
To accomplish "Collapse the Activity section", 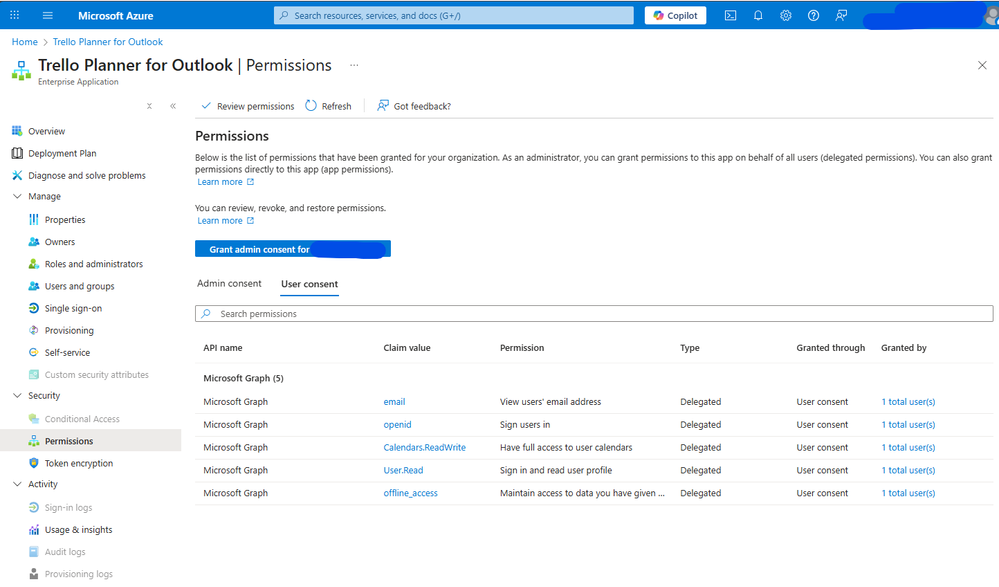I will coord(17,484).
